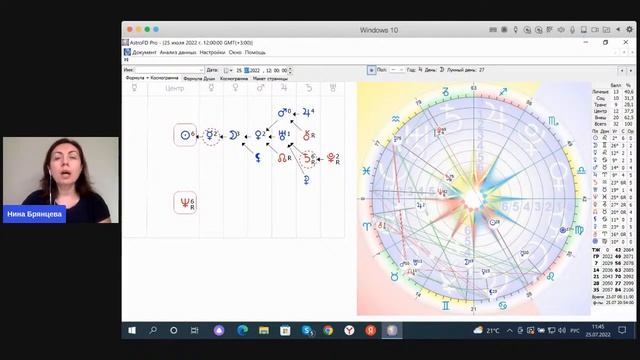Open the Анализ данных menu
640x360 pixels.
(178, 52)
